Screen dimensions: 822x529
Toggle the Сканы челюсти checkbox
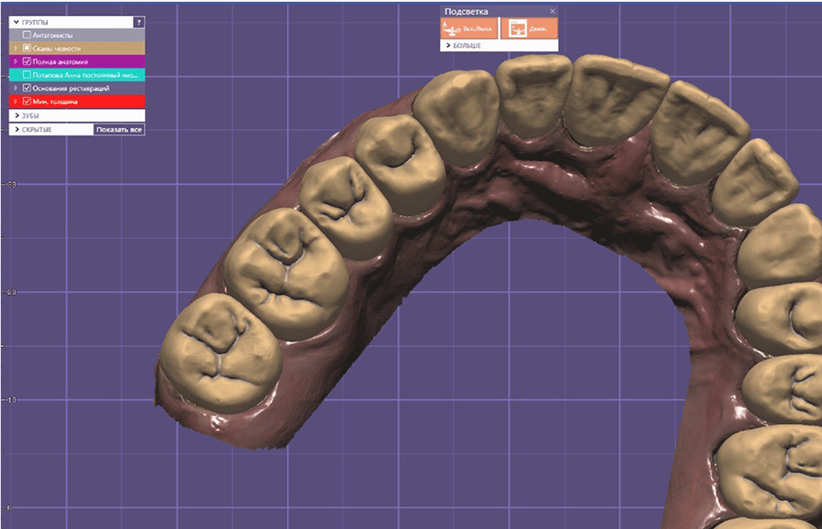coord(27,48)
